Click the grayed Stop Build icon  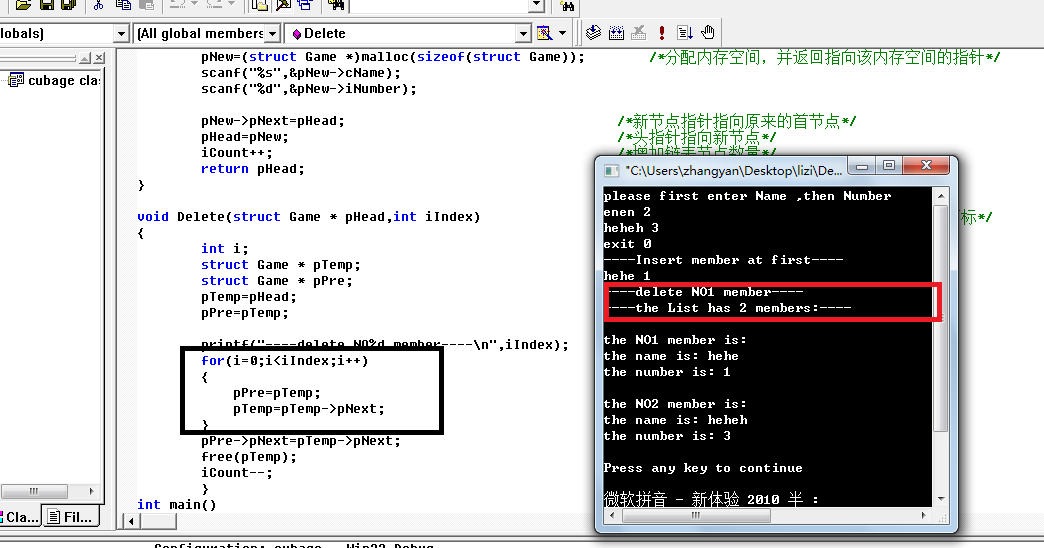[639, 33]
